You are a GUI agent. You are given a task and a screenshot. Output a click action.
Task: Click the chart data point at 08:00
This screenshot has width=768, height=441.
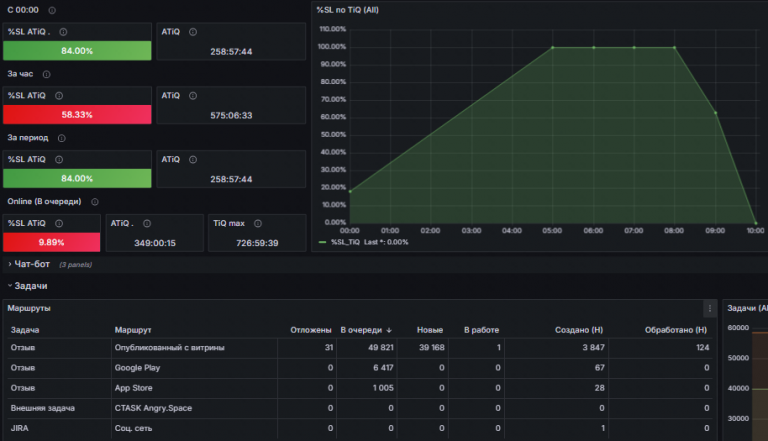(x=674, y=48)
